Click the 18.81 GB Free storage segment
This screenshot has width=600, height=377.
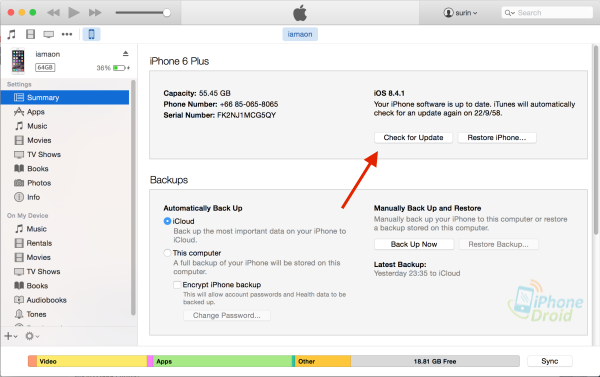(435, 361)
